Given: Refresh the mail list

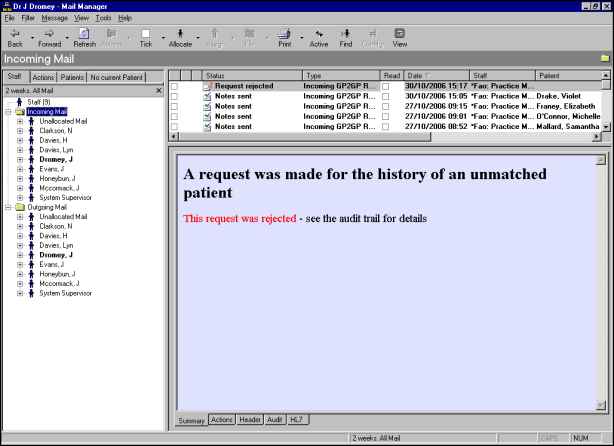Looking at the screenshot, I should click(x=84, y=34).
